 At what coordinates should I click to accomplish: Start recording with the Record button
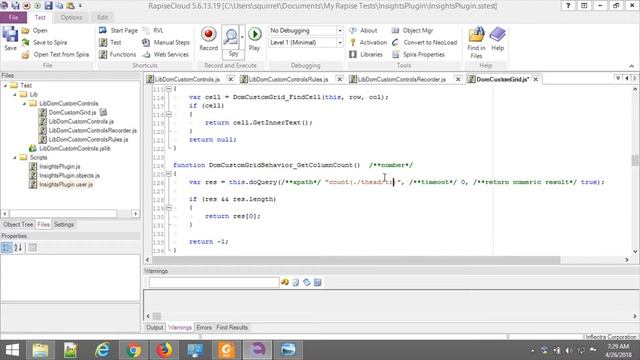(209, 39)
